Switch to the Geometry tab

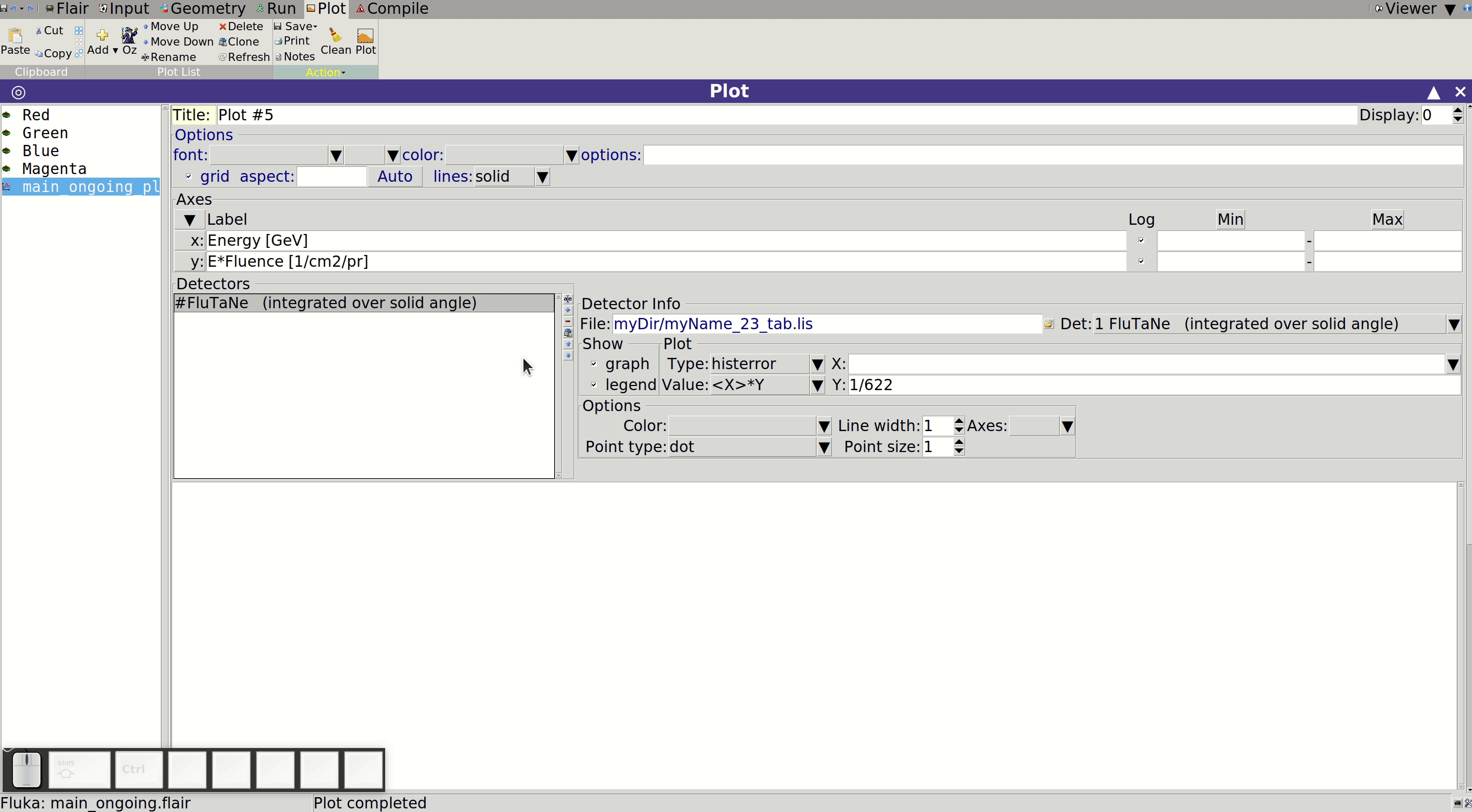(203, 9)
